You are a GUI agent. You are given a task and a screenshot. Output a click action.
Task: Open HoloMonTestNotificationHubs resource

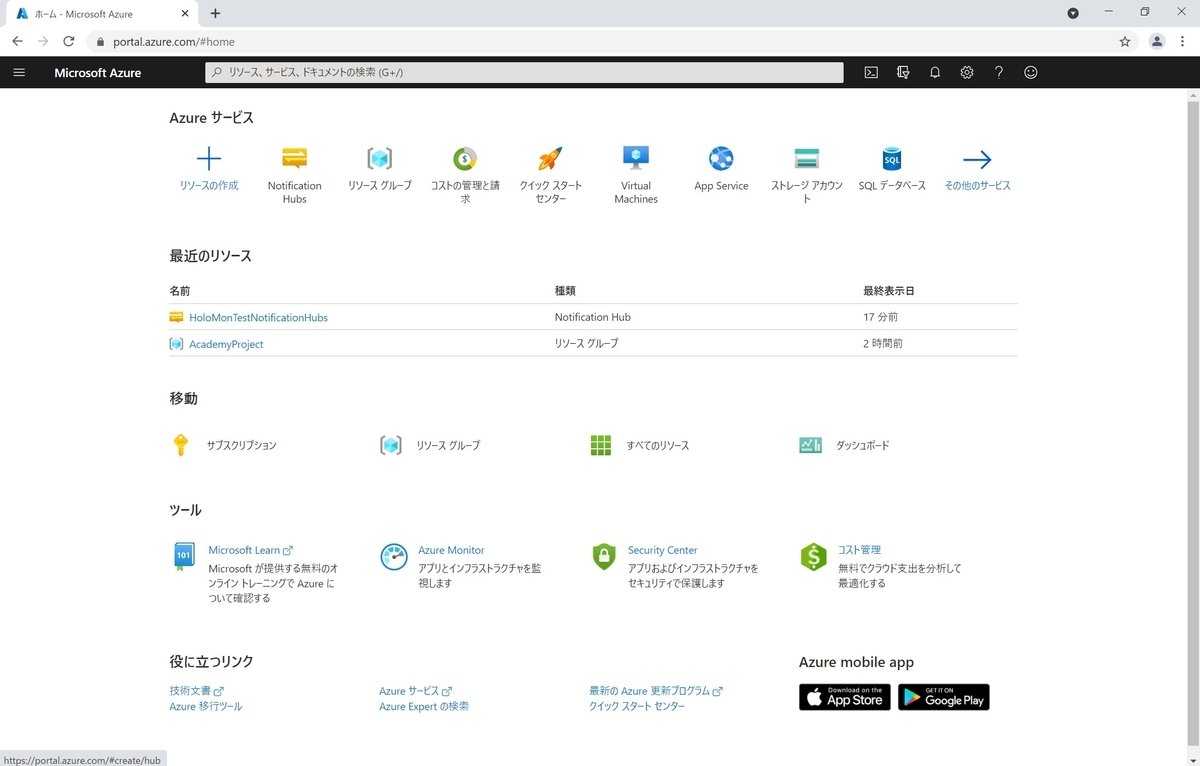(258, 317)
